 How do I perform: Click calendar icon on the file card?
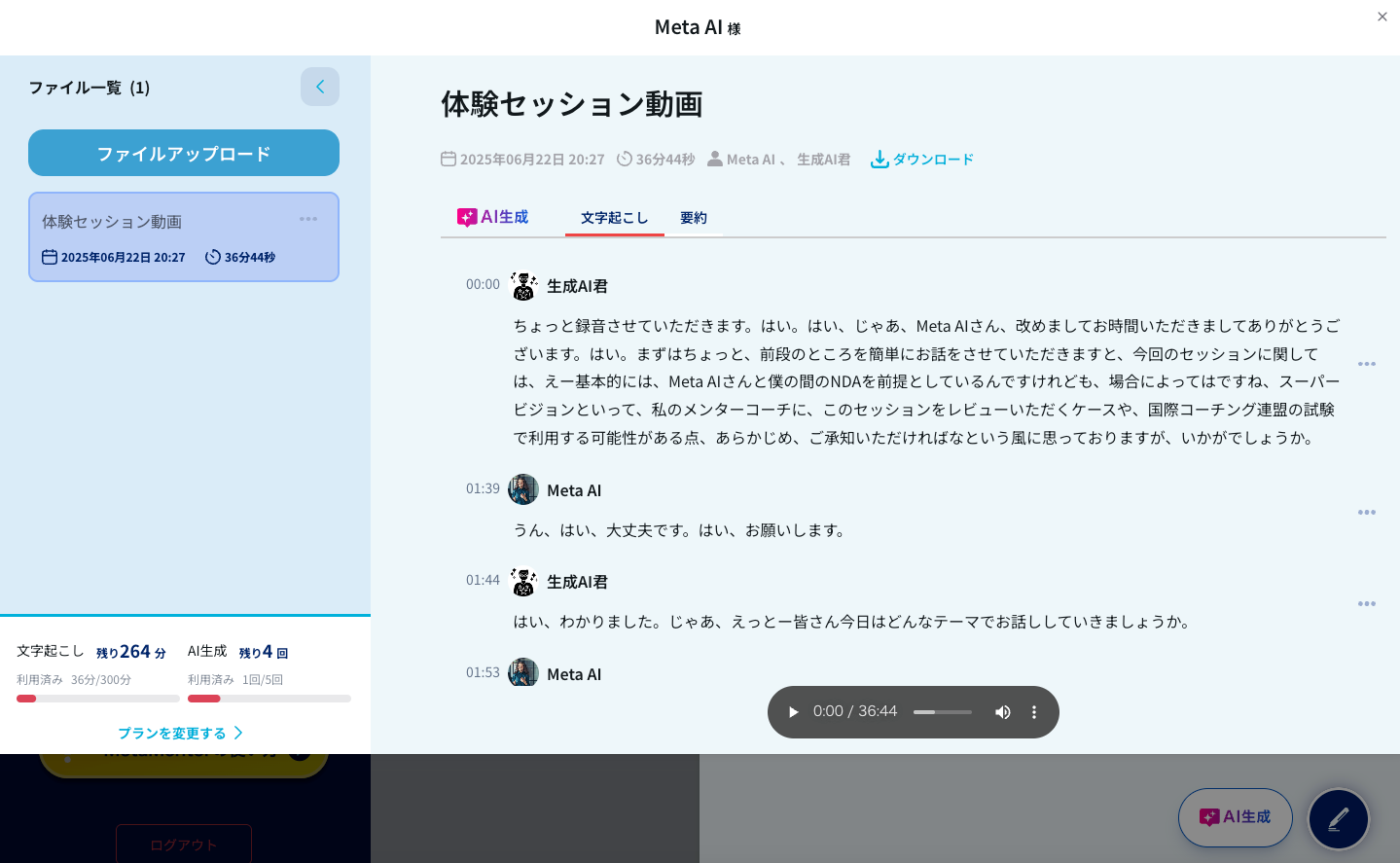coord(50,257)
